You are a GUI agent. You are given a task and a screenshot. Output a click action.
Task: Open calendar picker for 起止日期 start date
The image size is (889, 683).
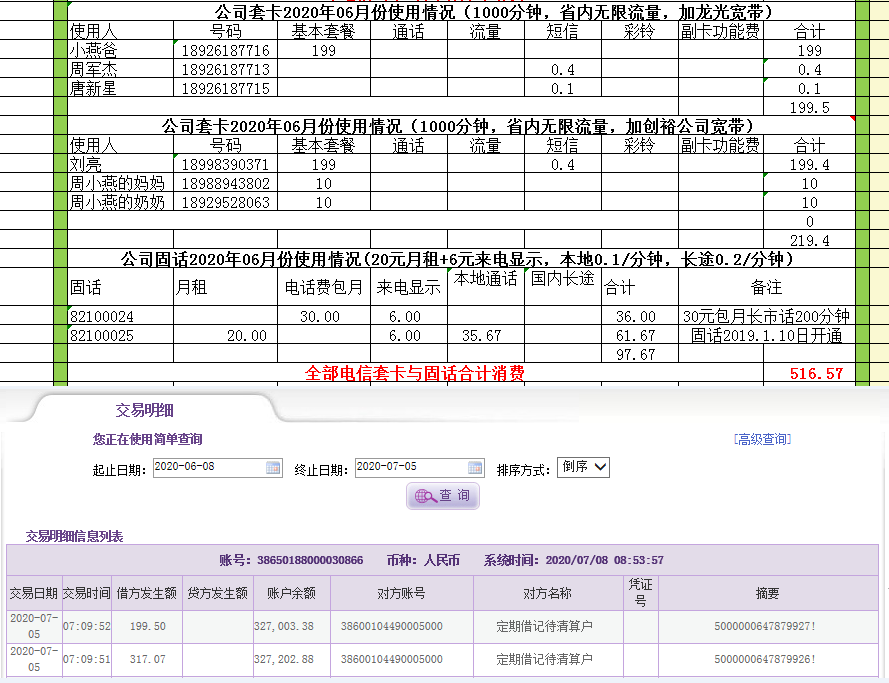pyautogui.click(x=273, y=468)
